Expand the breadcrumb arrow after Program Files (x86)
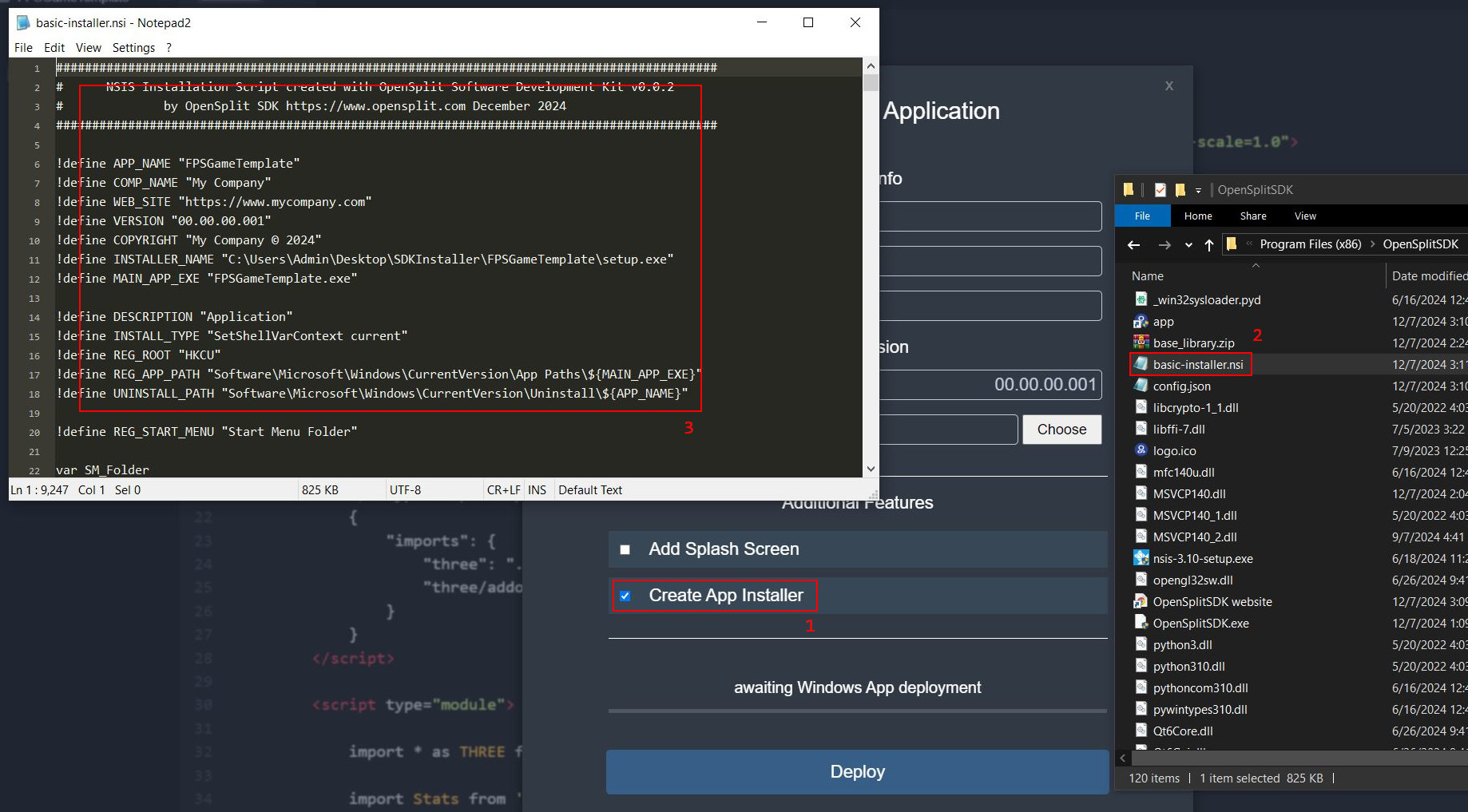Screen dimensions: 1468x812 pos(1373,244)
